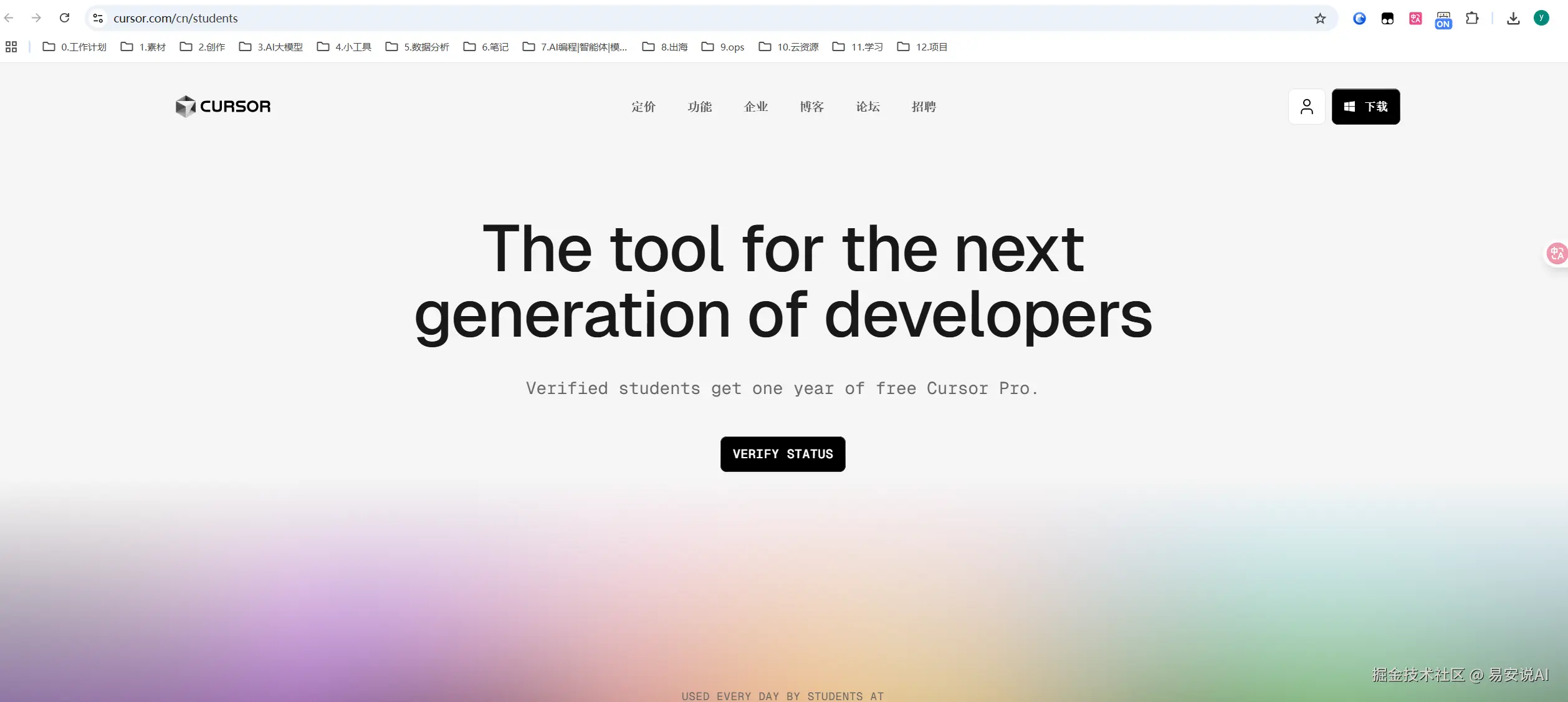
Task: Open the 11.学习 bookmark folder
Action: [858, 47]
